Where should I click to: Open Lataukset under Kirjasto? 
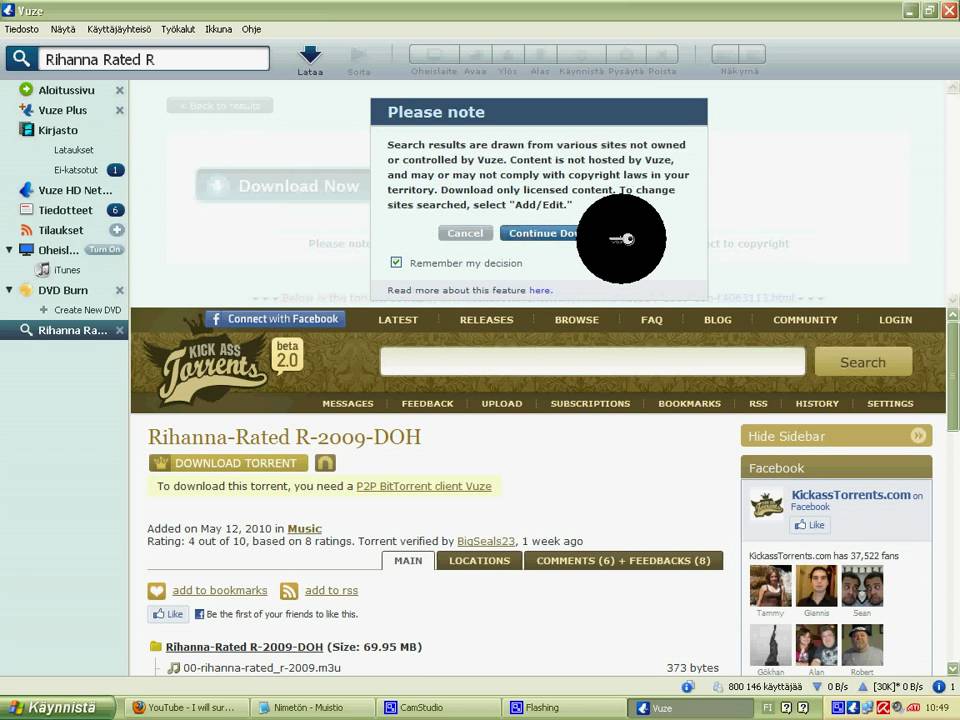73,150
